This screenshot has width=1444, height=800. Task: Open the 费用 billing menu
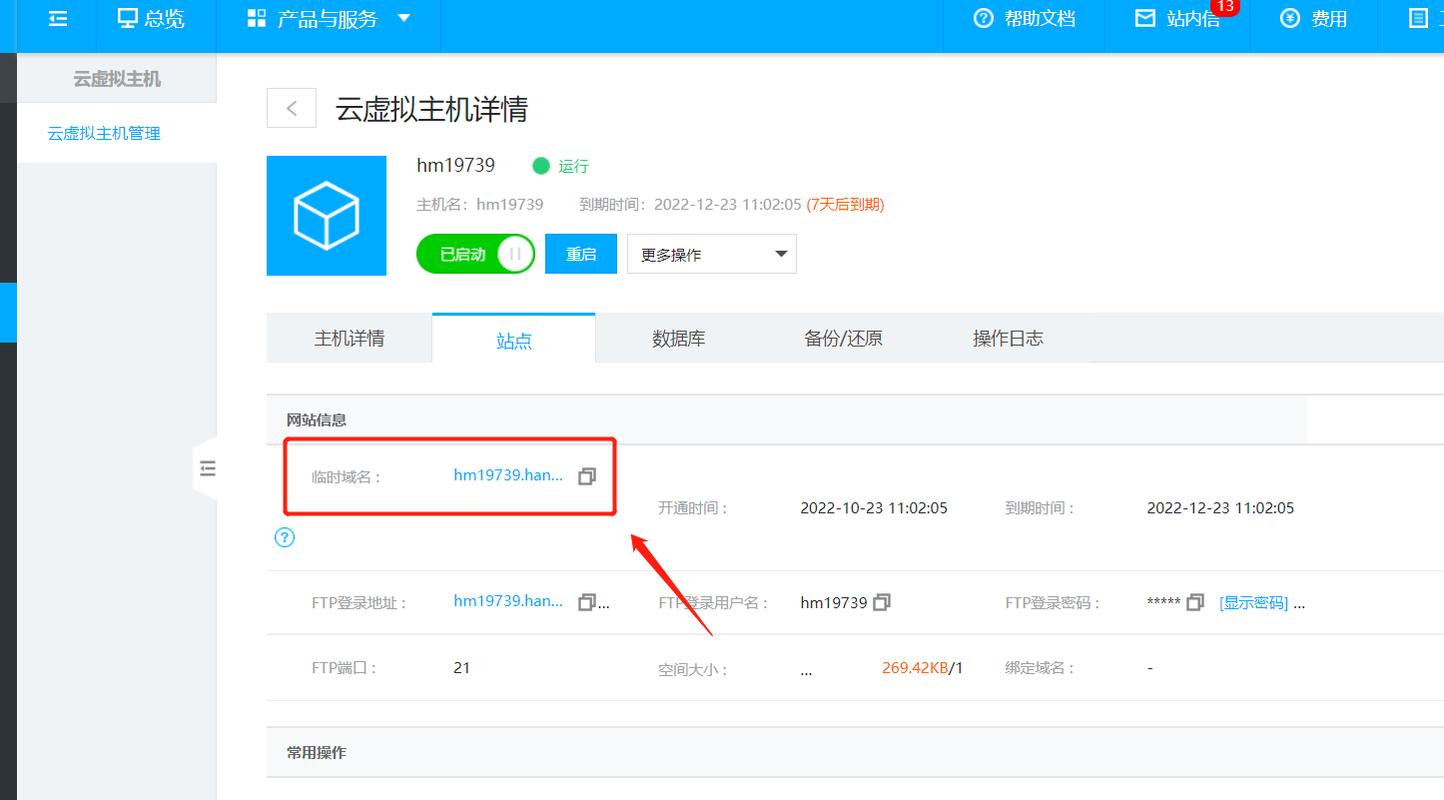pos(1314,18)
